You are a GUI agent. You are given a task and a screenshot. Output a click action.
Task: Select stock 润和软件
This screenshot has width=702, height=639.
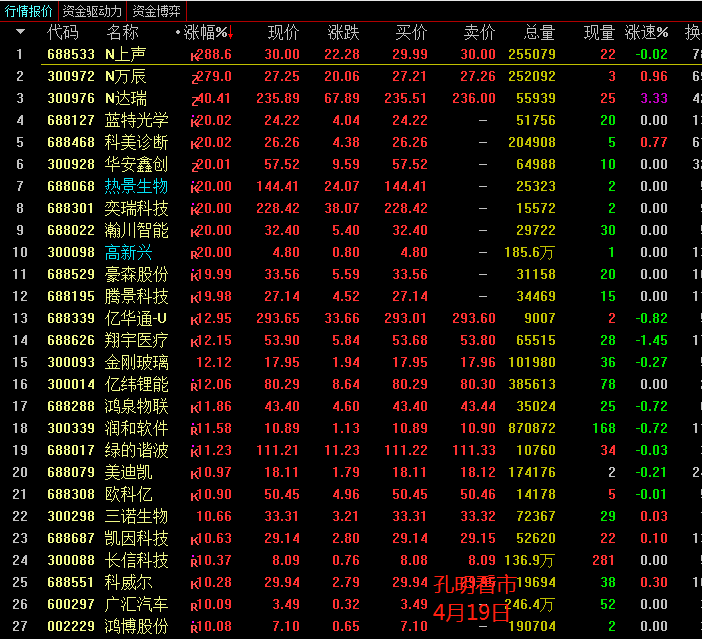pyautogui.click(x=137, y=428)
